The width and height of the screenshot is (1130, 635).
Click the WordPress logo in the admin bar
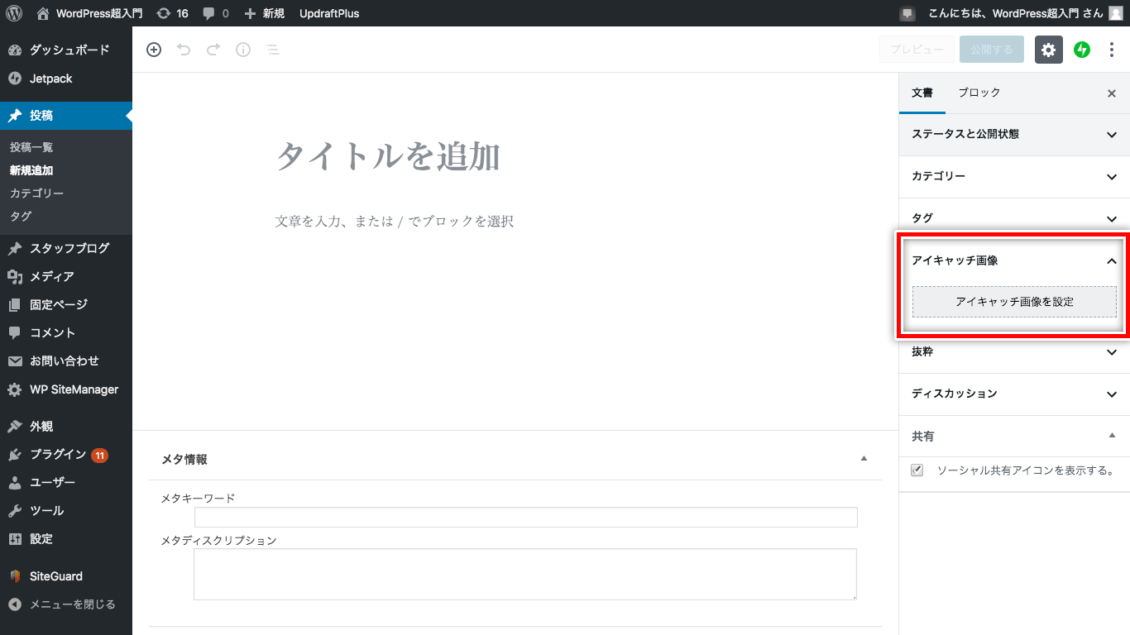click(x=13, y=13)
